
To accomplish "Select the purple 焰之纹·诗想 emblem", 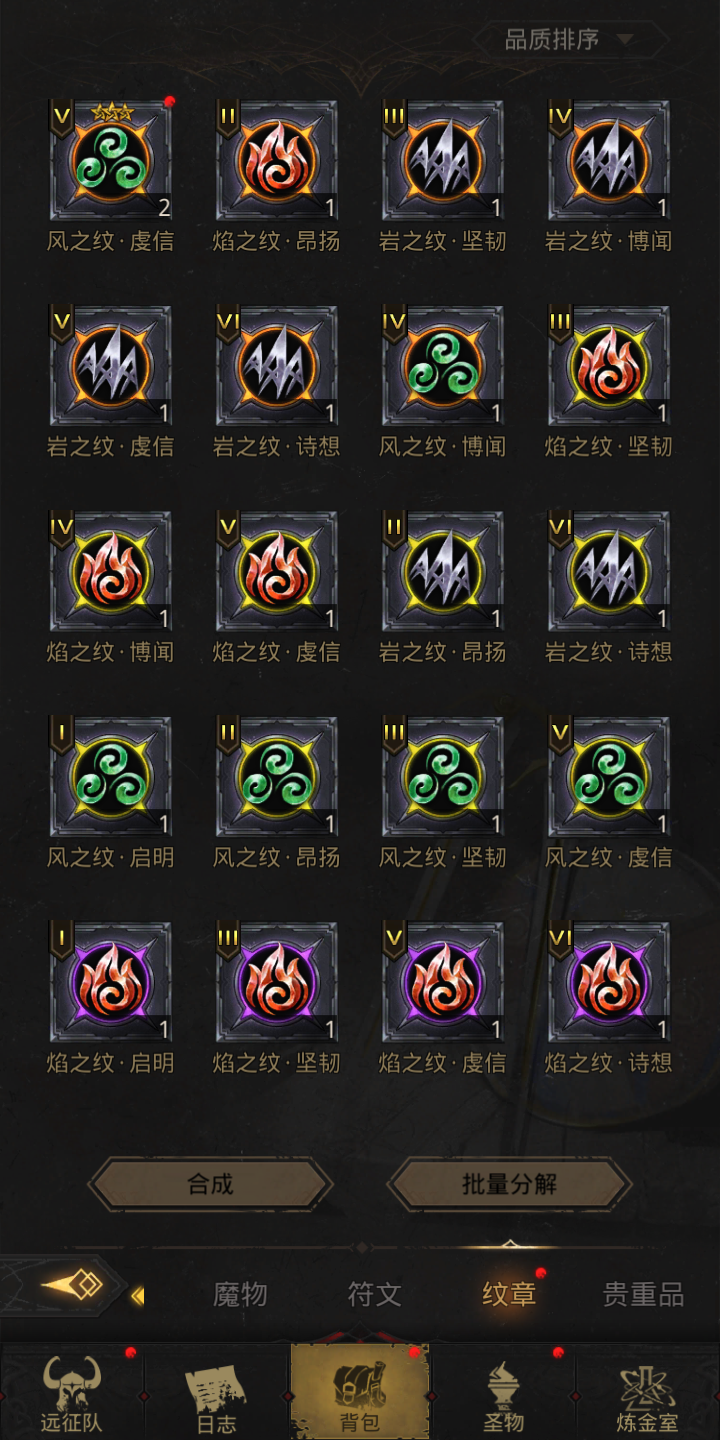I will 609,982.
